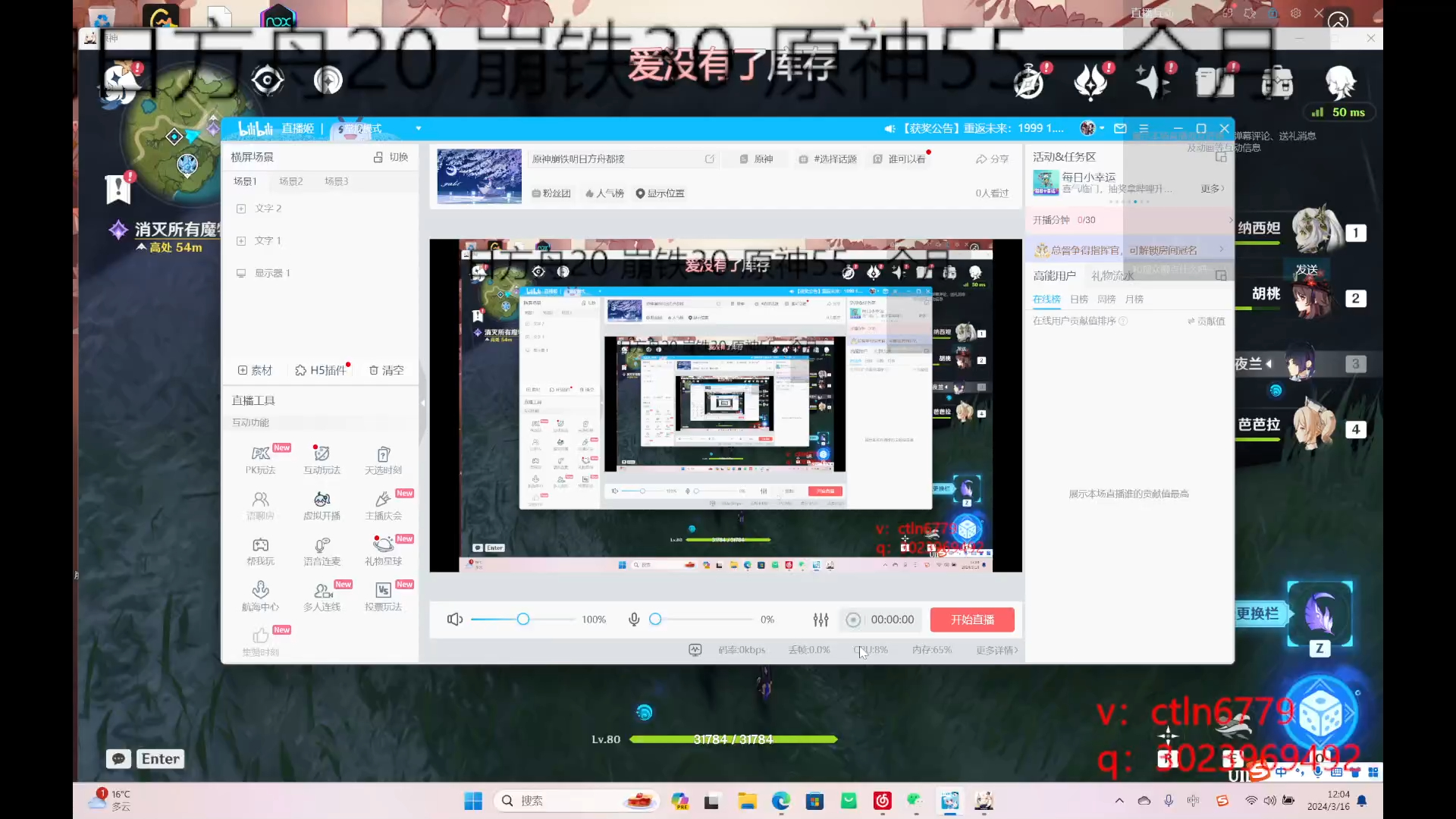
Task: Toggle the microphone icon in audio bar
Action: coord(634,620)
